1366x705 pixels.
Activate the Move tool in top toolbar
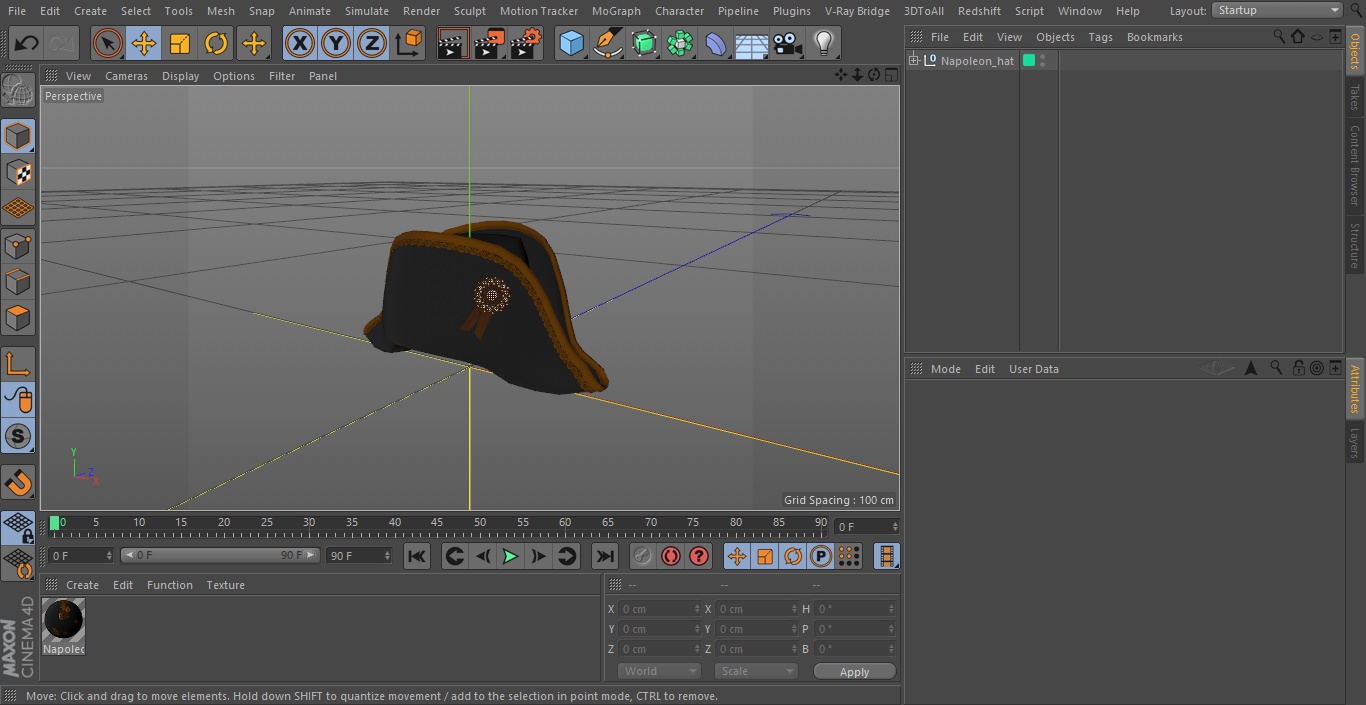144,44
